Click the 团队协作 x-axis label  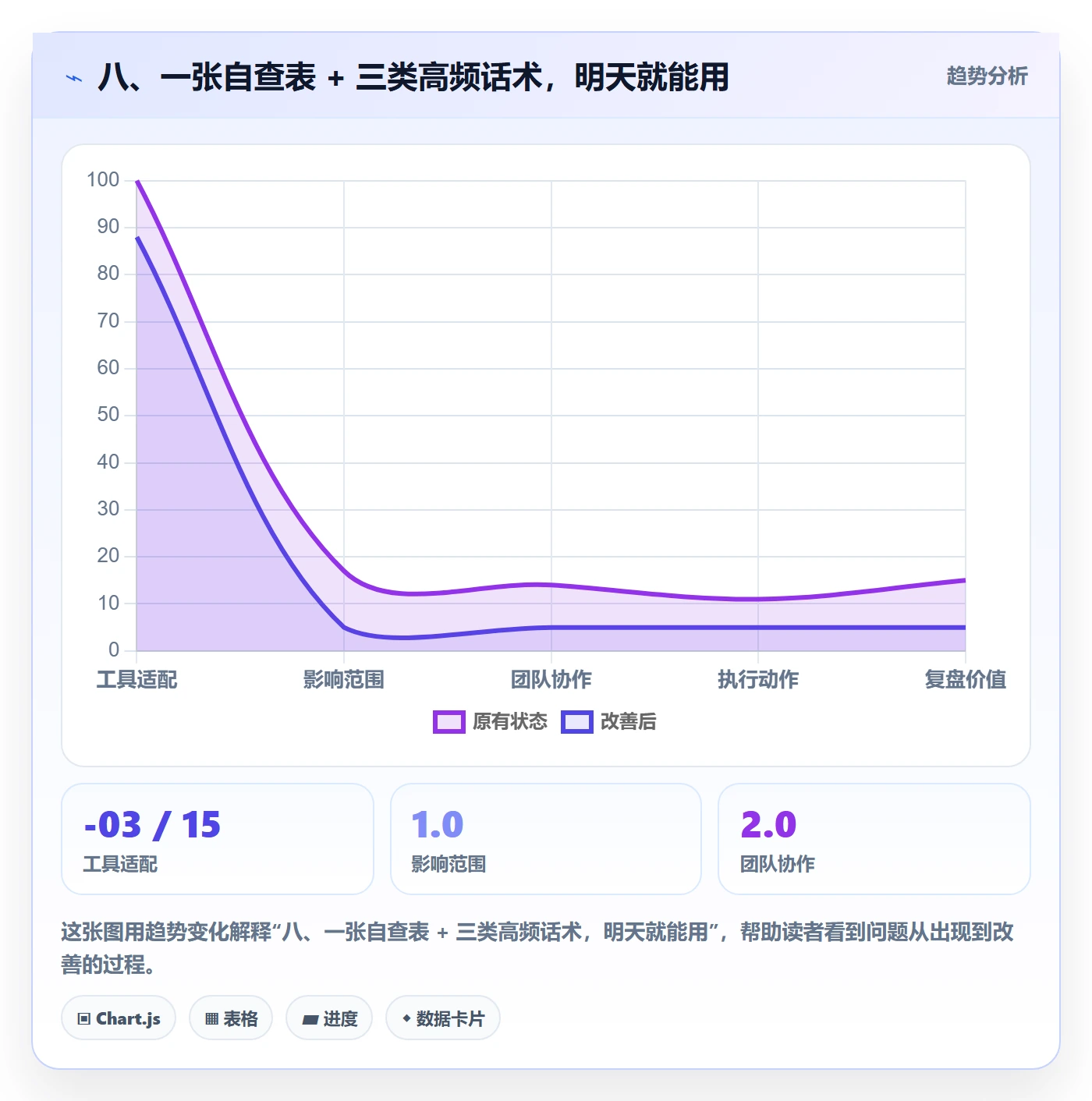[551, 680]
